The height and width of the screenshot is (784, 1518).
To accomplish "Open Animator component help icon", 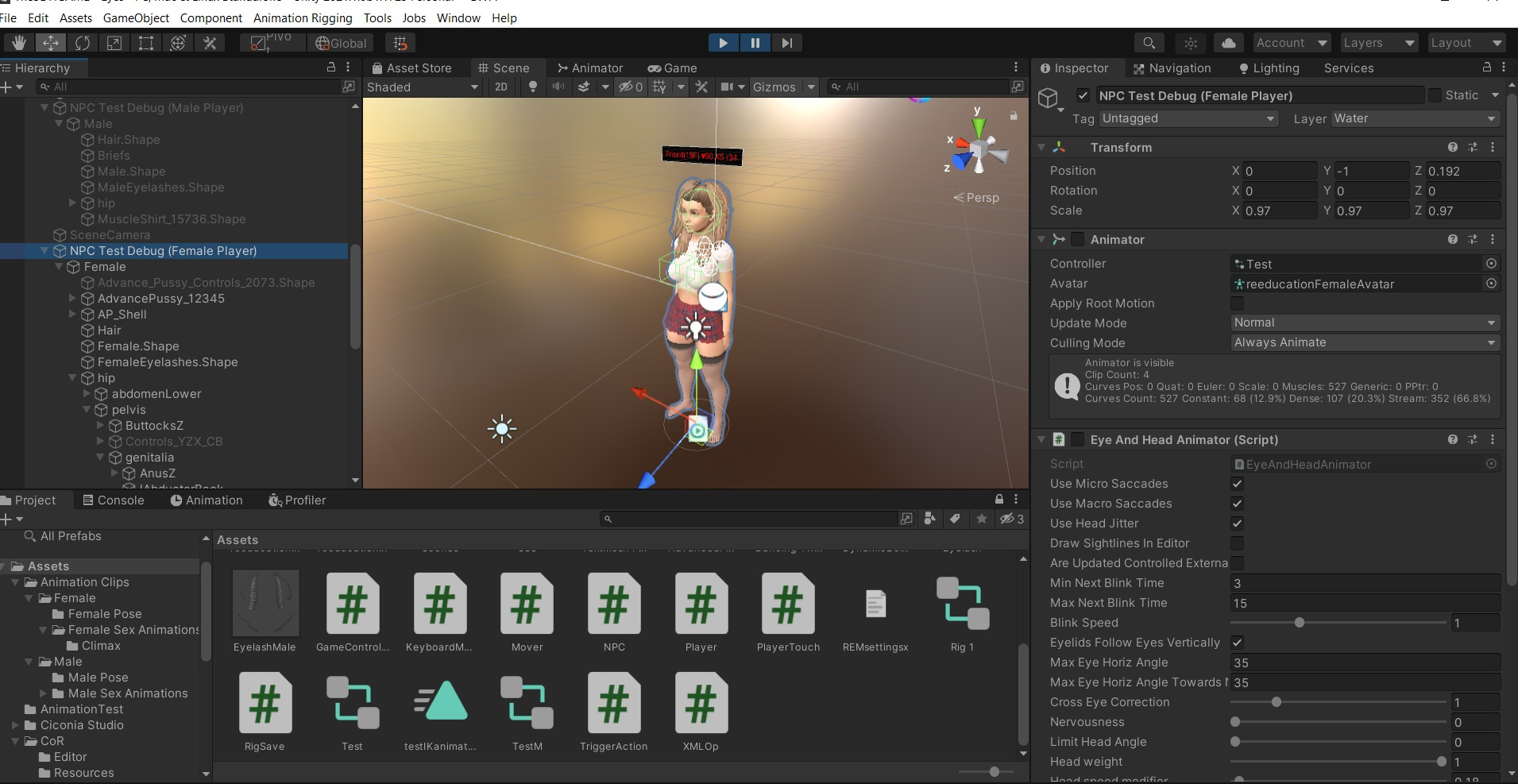I will click(1453, 239).
